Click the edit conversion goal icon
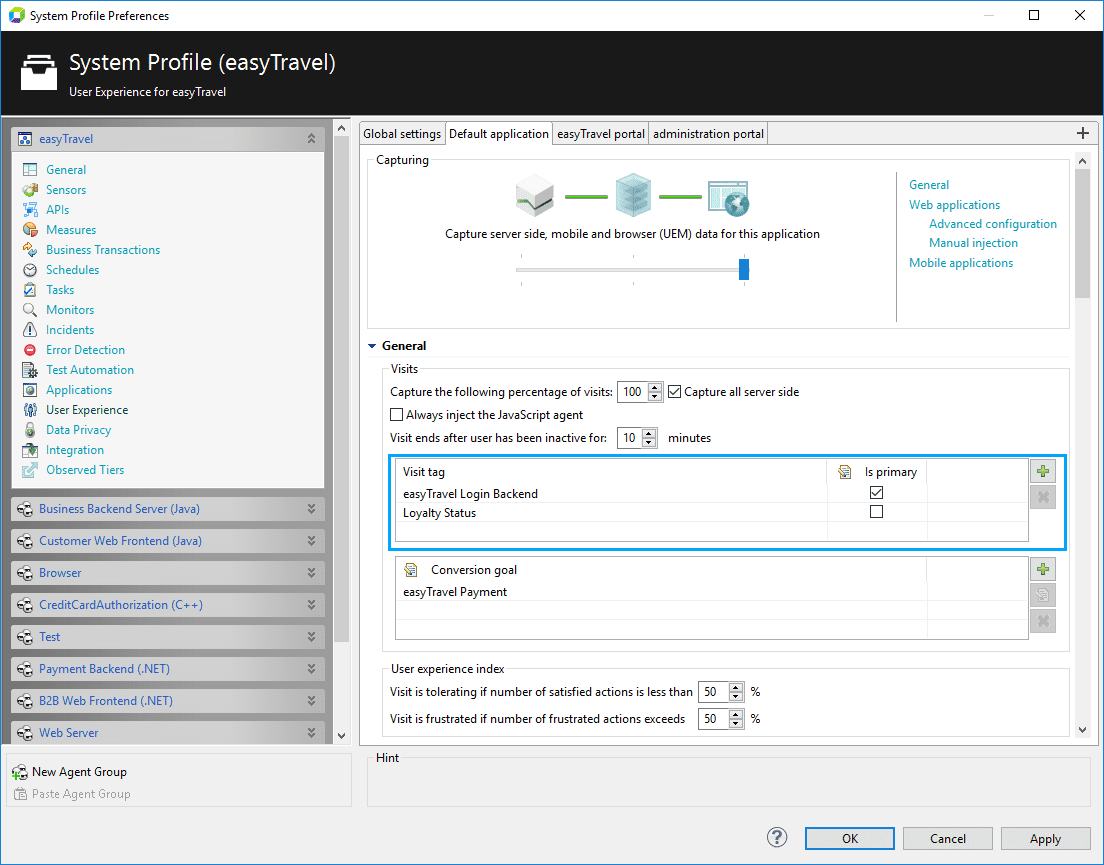Viewport: 1104px width, 865px height. coord(1043,595)
